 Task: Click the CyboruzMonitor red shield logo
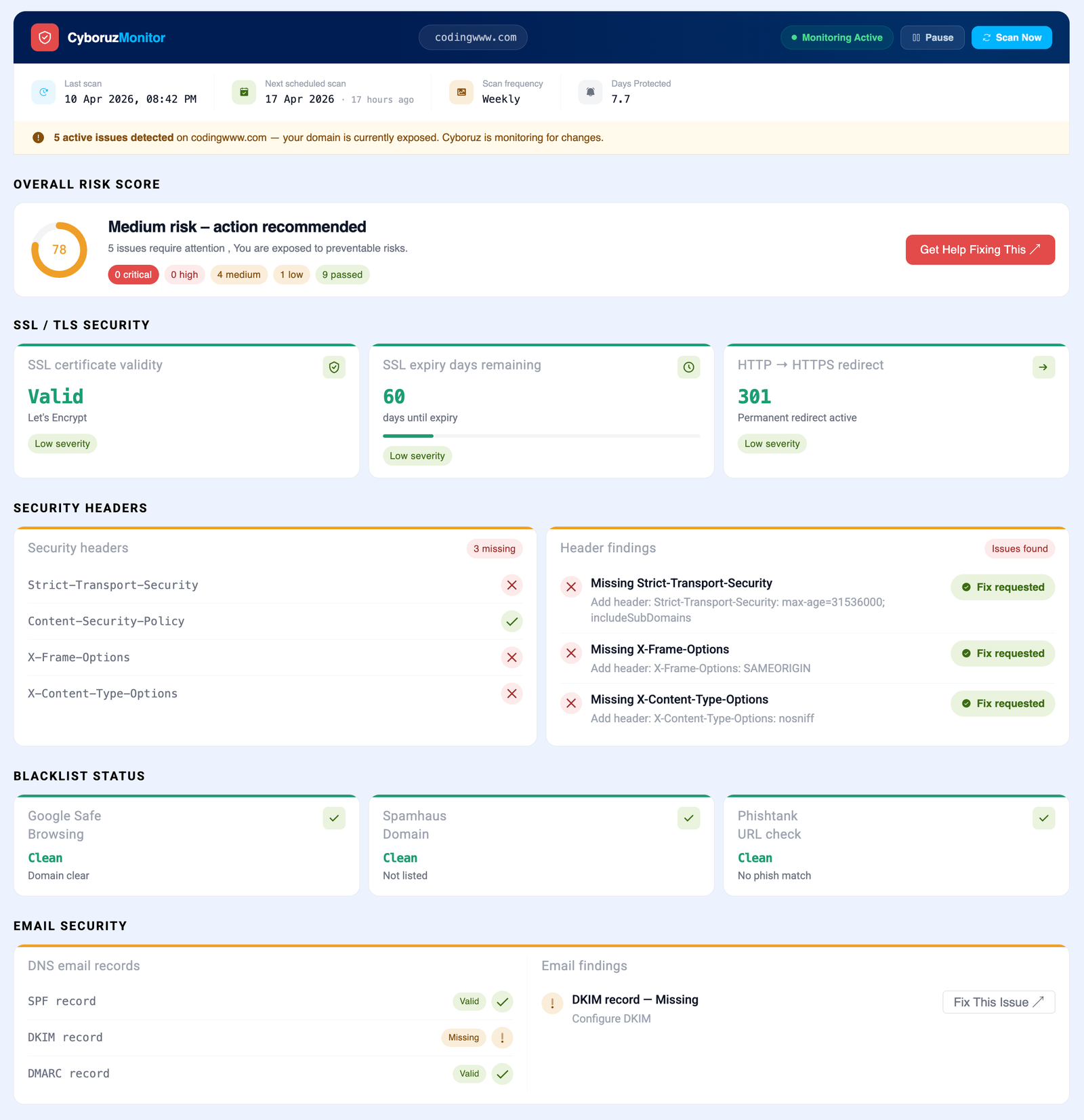point(45,38)
